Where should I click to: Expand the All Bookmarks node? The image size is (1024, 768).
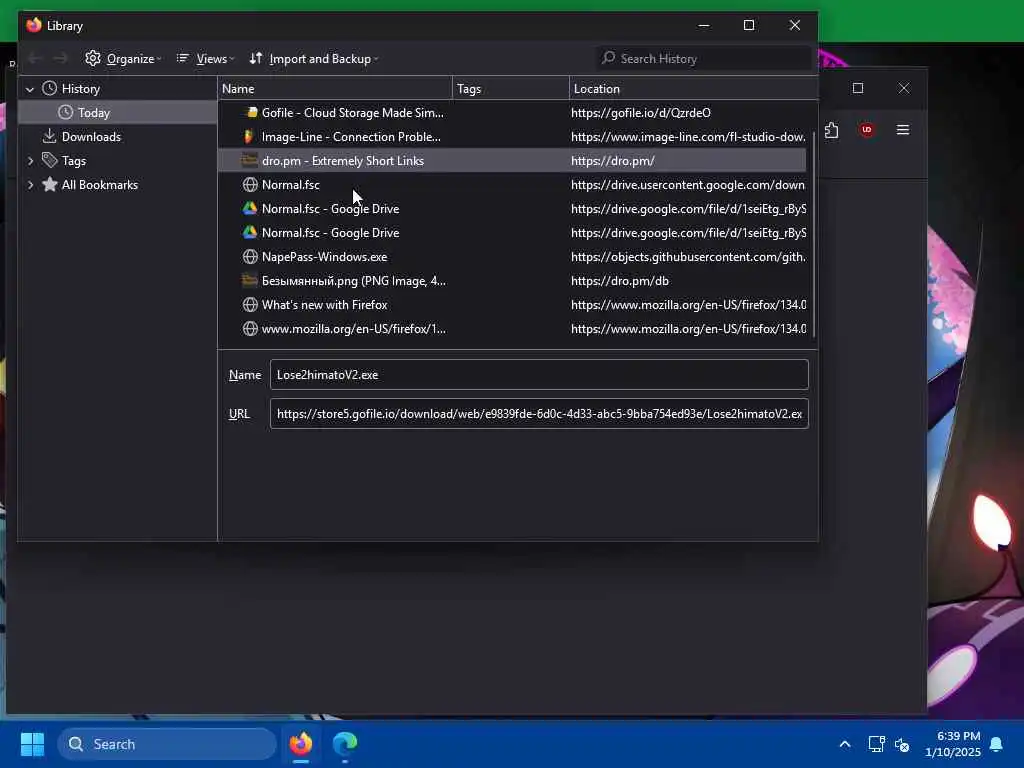click(30, 185)
